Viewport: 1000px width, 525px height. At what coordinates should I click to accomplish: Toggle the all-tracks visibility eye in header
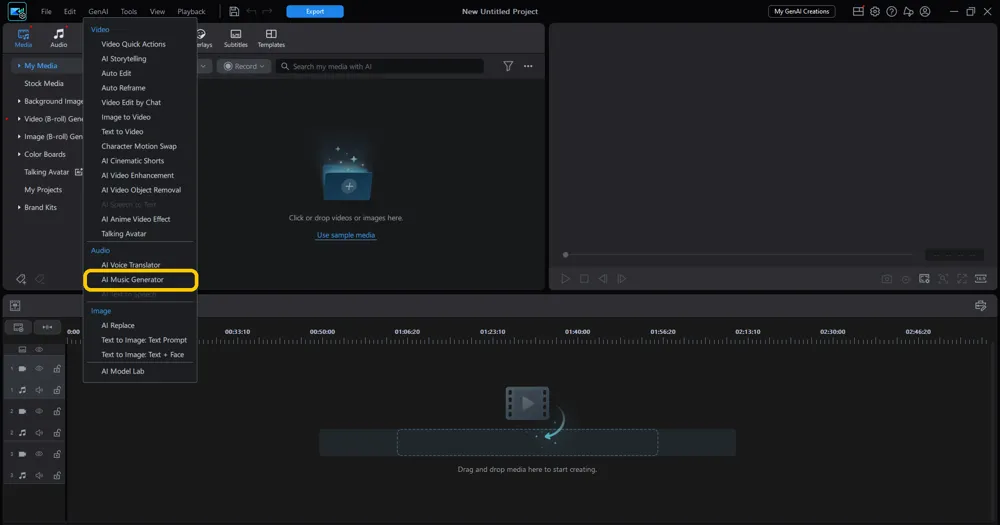pos(39,350)
